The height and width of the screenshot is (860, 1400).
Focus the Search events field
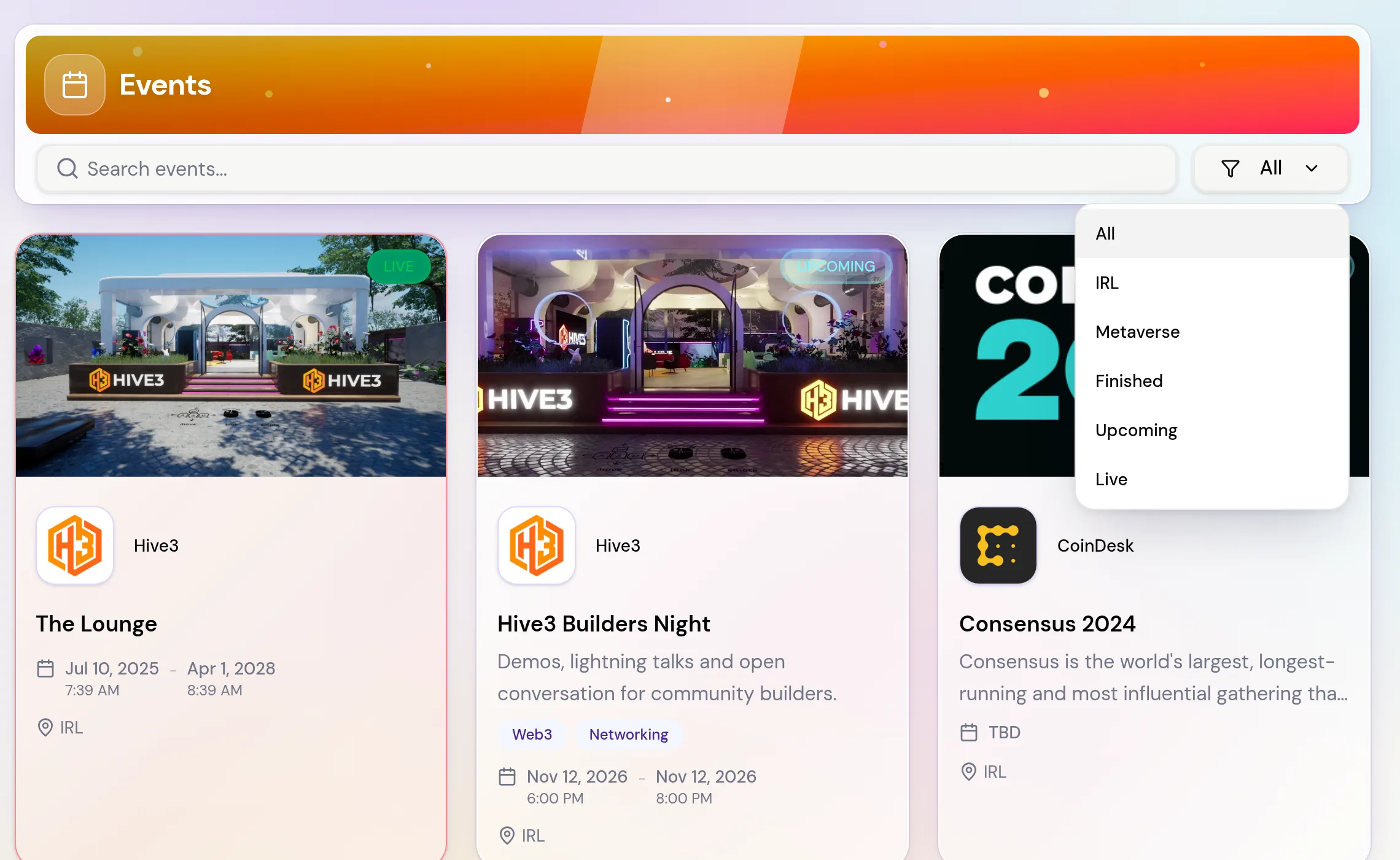(607, 168)
